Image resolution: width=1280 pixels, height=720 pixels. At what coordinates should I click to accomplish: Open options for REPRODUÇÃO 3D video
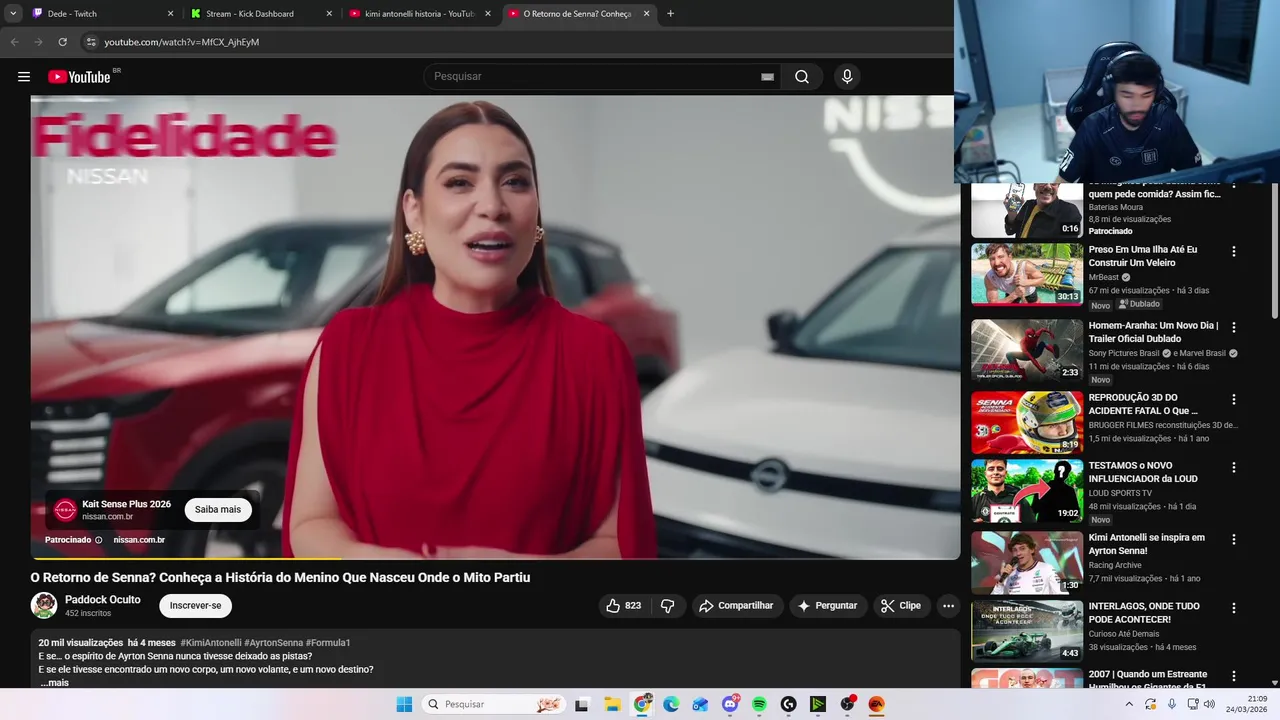click(x=1234, y=399)
